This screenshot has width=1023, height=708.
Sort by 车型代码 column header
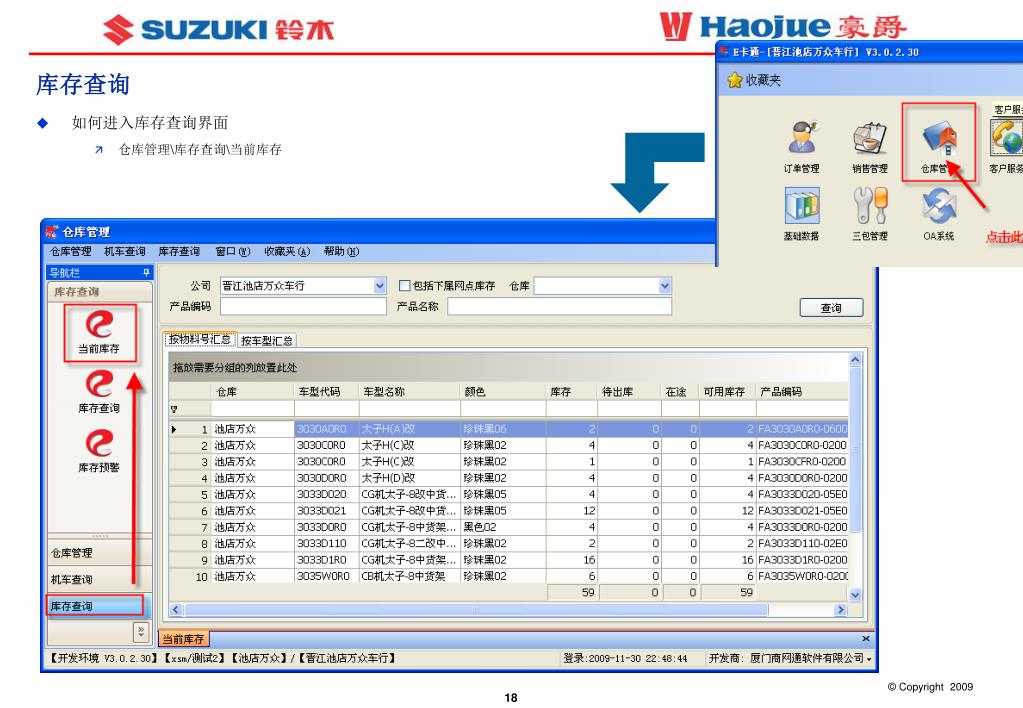(x=326, y=392)
